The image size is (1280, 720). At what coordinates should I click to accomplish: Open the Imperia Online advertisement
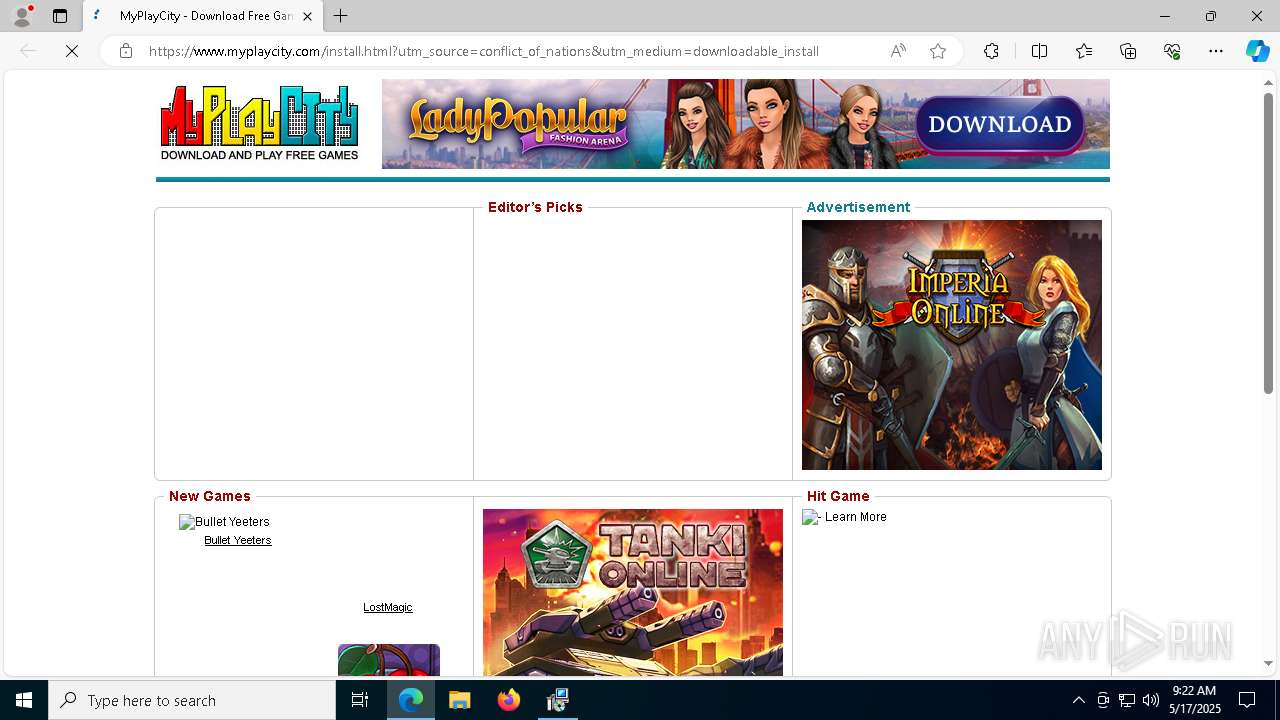click(x=952, y=345)
